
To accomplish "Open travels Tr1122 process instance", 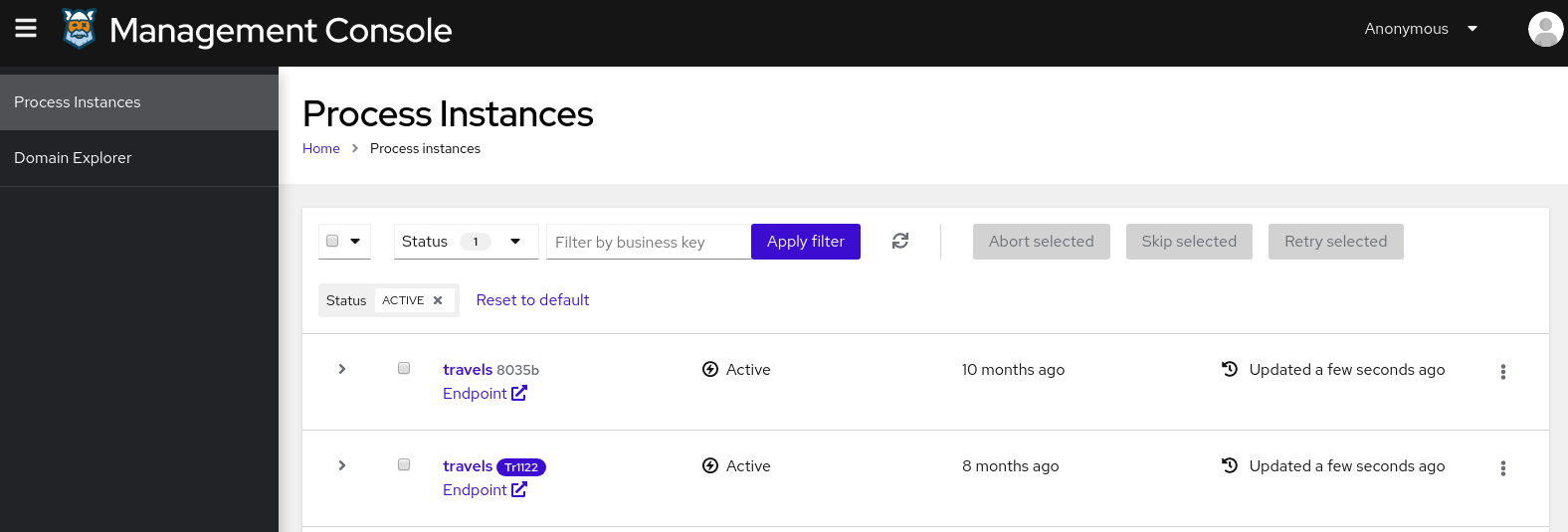I will click(x=468, y=466).
